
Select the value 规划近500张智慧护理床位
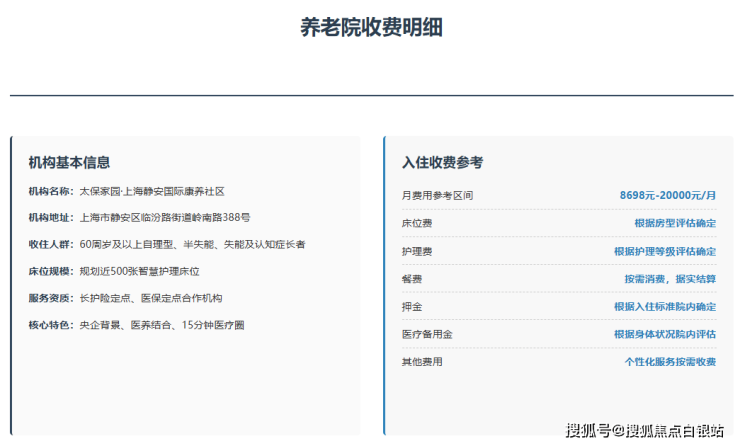139,271
